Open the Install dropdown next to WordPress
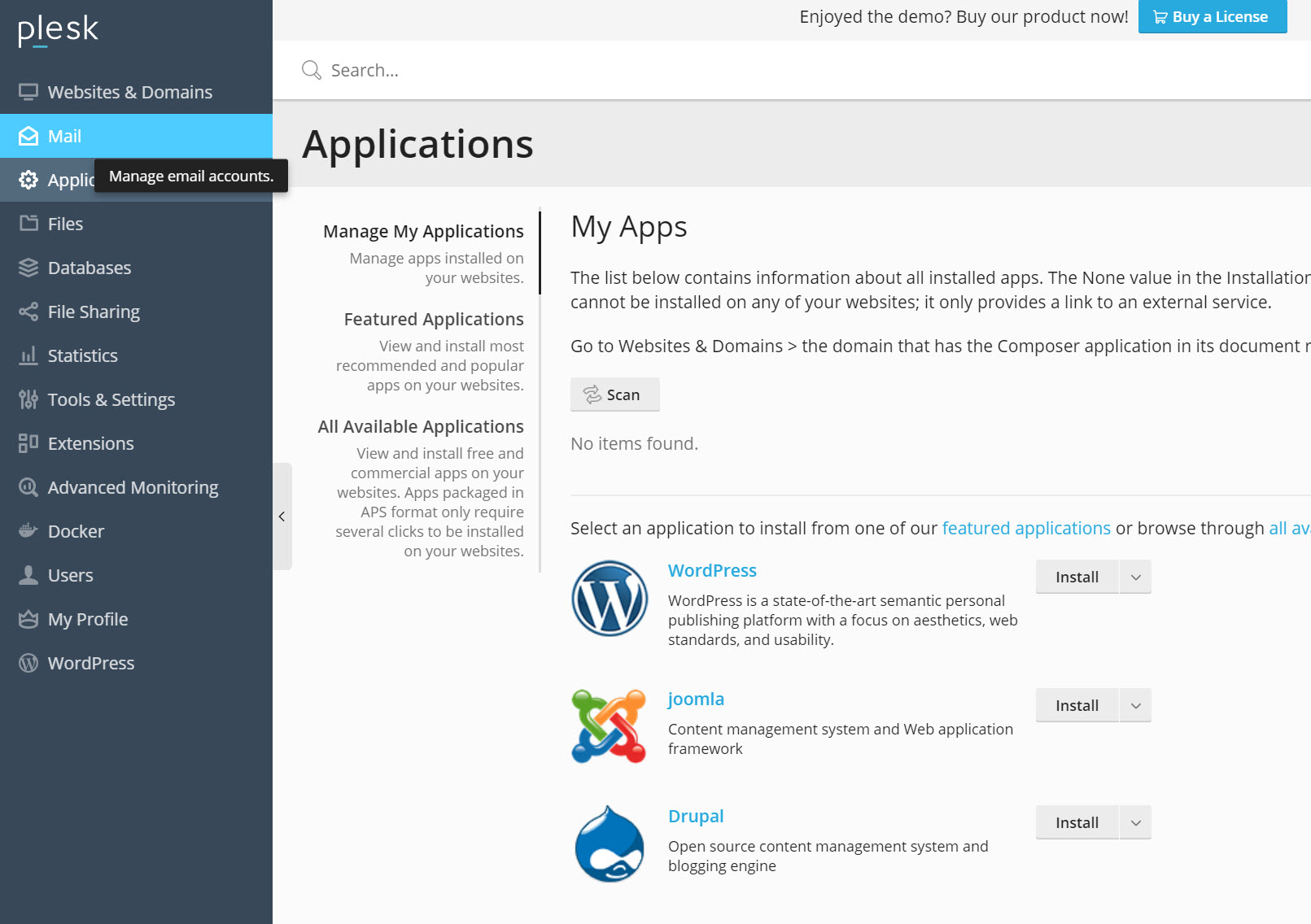This screenshot has height=924, width=1311. (x=1135, y=576)
